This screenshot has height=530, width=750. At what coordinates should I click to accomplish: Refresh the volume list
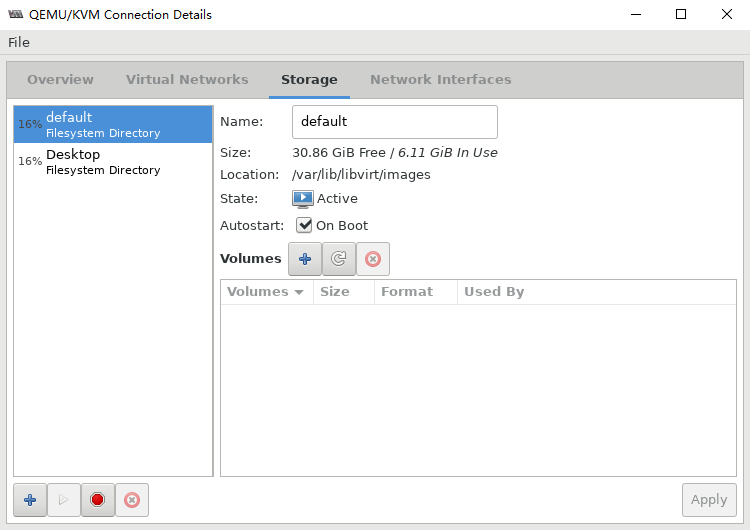(339, 259)
